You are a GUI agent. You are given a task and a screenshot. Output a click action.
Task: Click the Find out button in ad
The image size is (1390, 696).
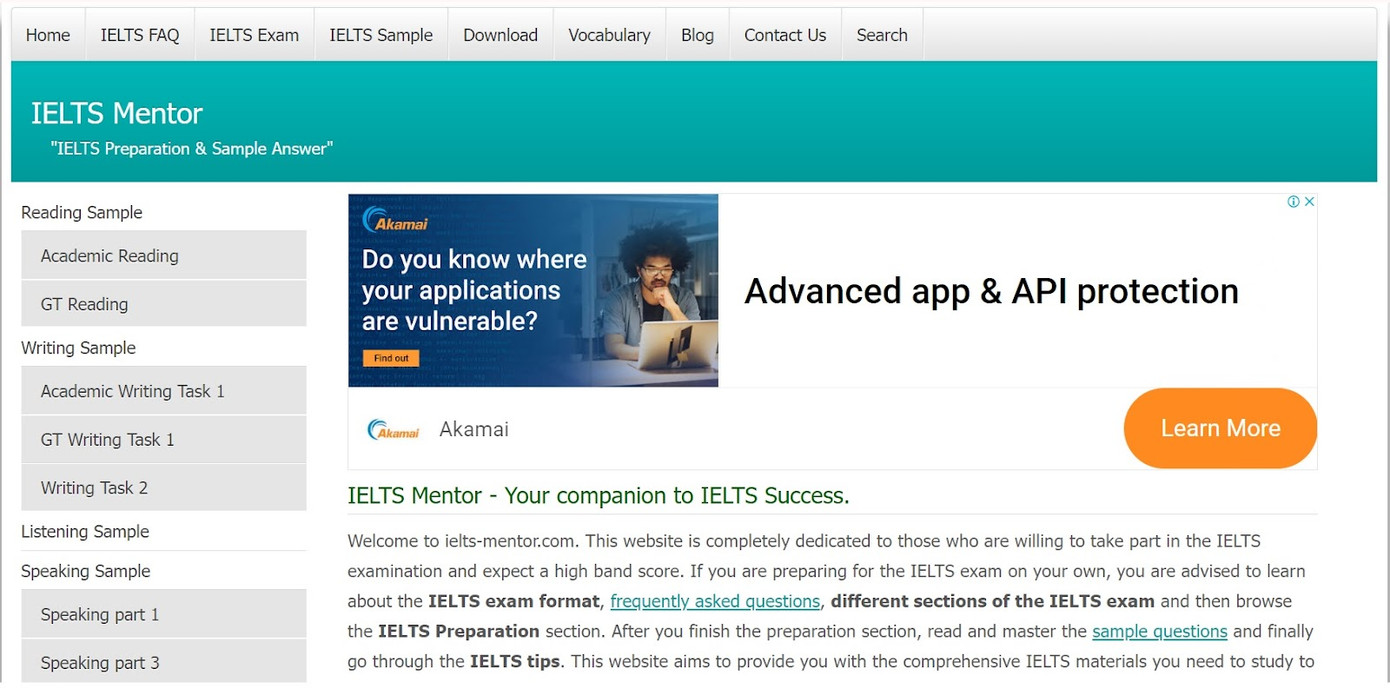391,358
